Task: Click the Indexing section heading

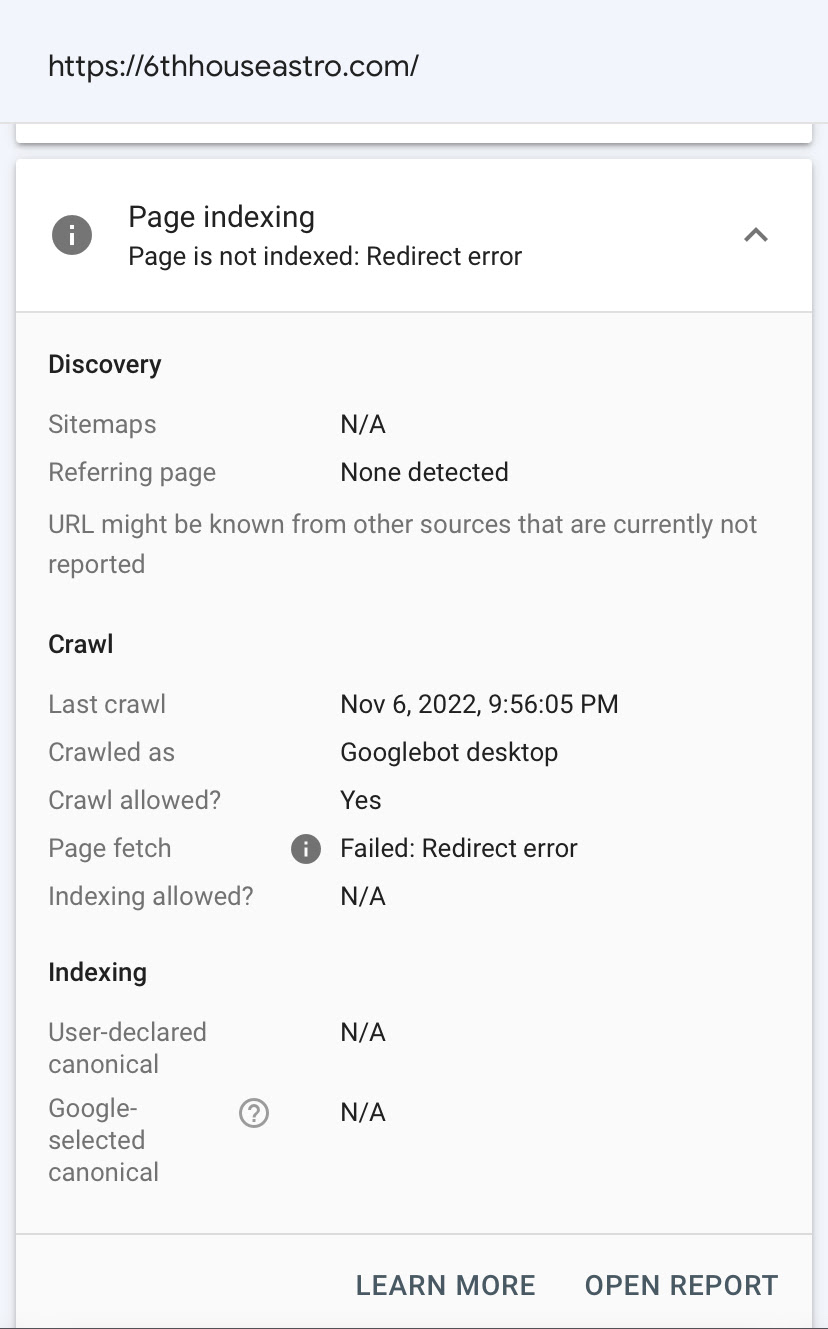Action: pyautogui.click(x=97, y=972)
